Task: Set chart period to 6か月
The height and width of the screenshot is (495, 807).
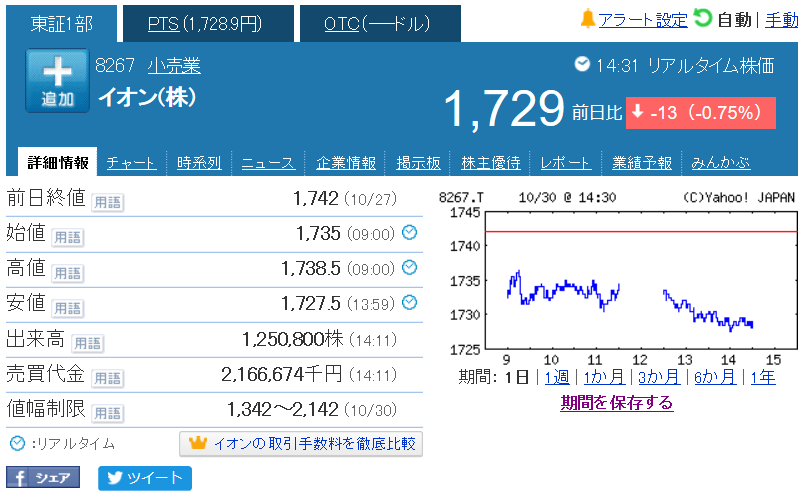Action: tap(715, 377)
